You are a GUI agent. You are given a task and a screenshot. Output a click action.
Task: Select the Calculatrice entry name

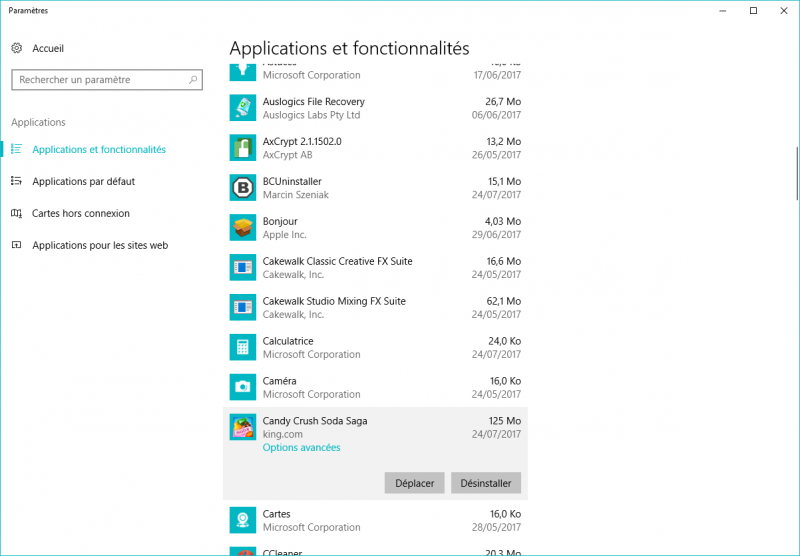point(288,341)
